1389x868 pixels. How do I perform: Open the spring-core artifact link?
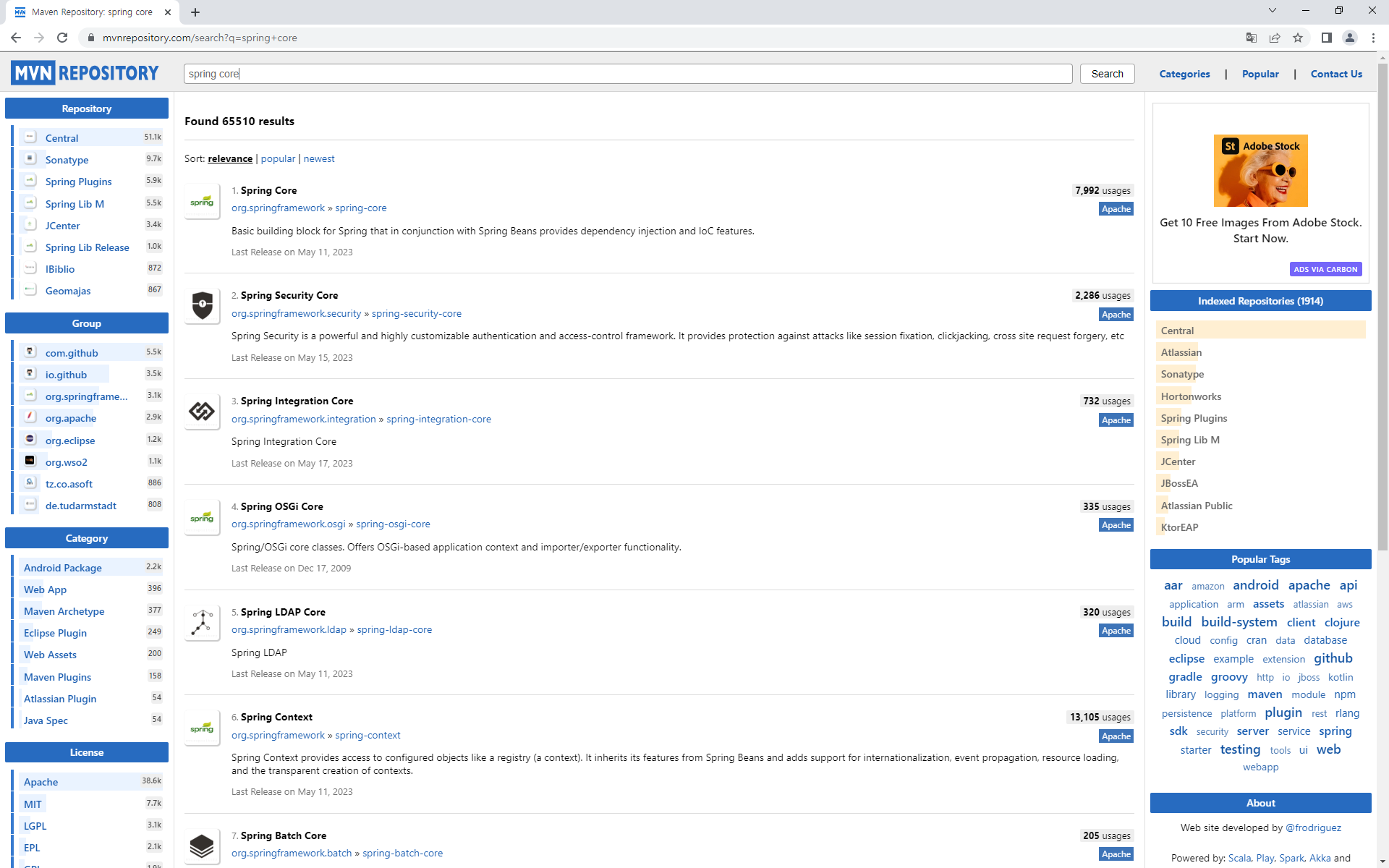[x=360, y=208]
